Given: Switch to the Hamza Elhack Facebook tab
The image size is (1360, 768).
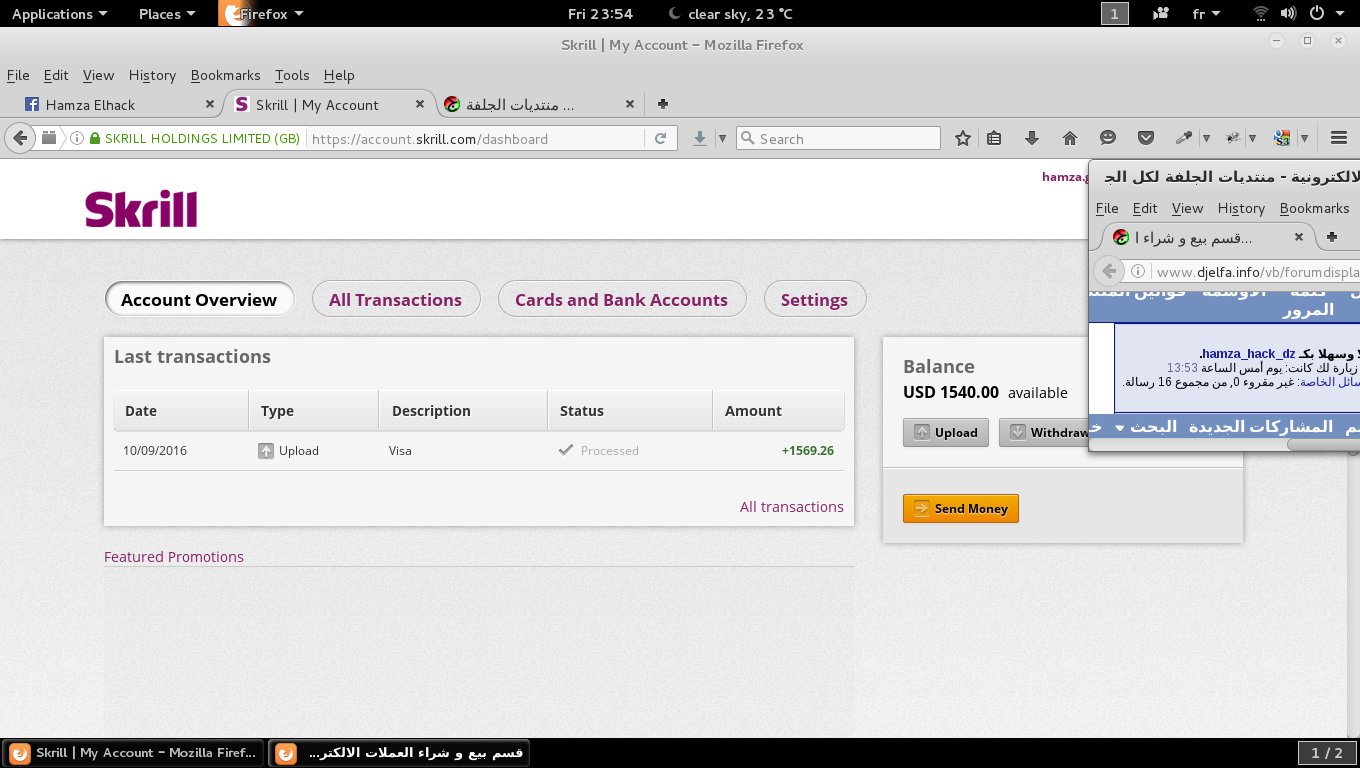Looking at the screenshot, I should pyautogui.click(x=118, y=104).
